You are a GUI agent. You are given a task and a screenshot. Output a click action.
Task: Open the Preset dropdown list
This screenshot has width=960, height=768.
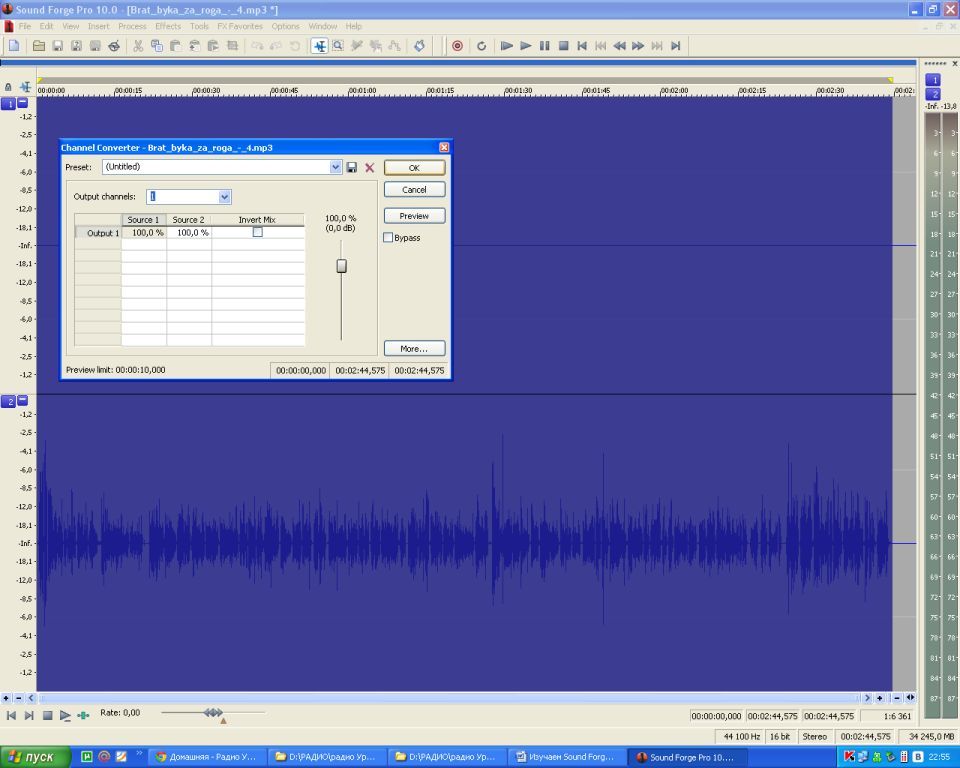pyautogui.click(x=336, y=167)
